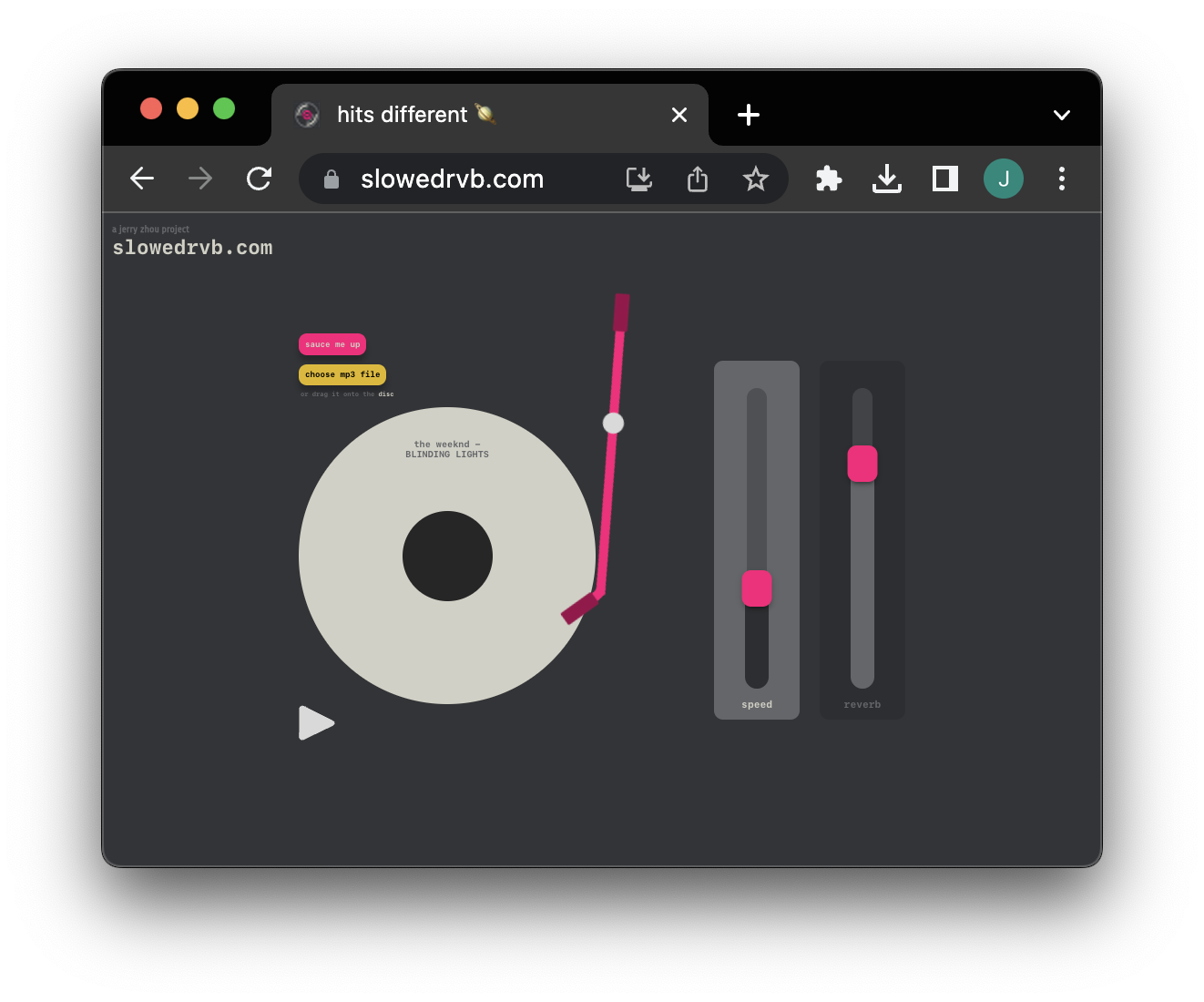Click the sauce me up button
1204x1002 pixels.
point(332,344)
